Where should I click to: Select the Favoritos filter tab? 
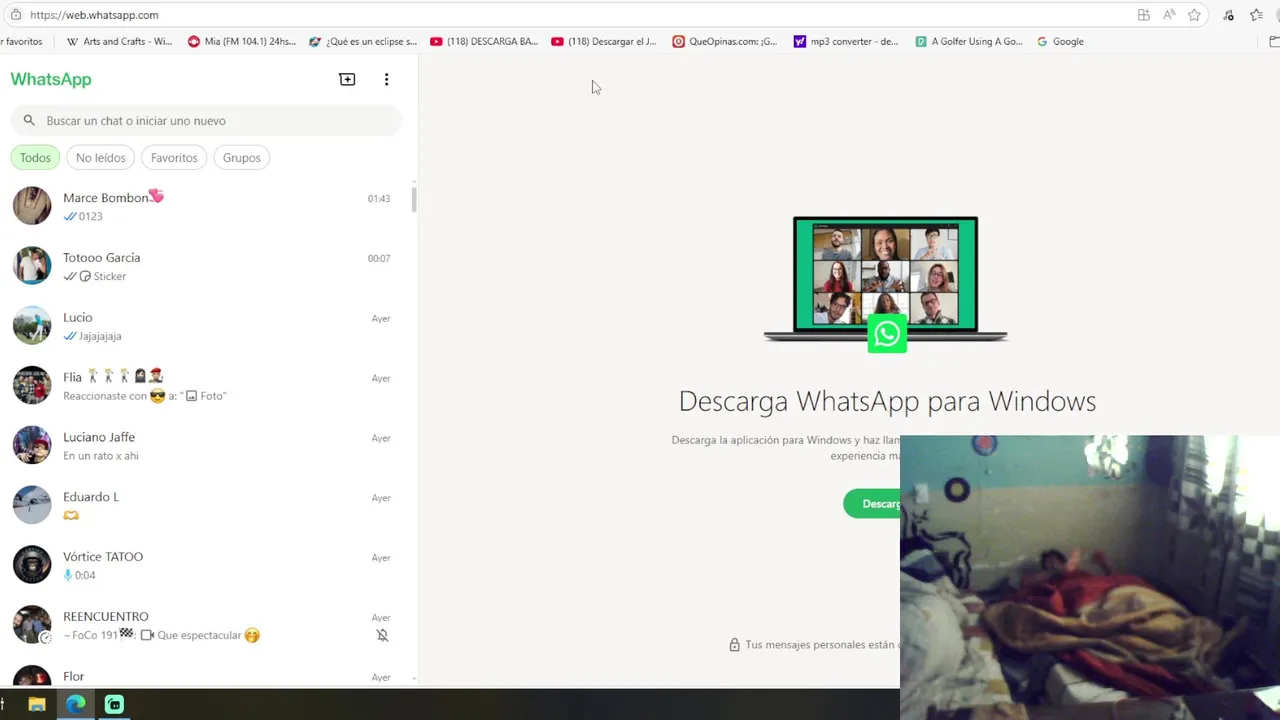[x=174, y=157]
